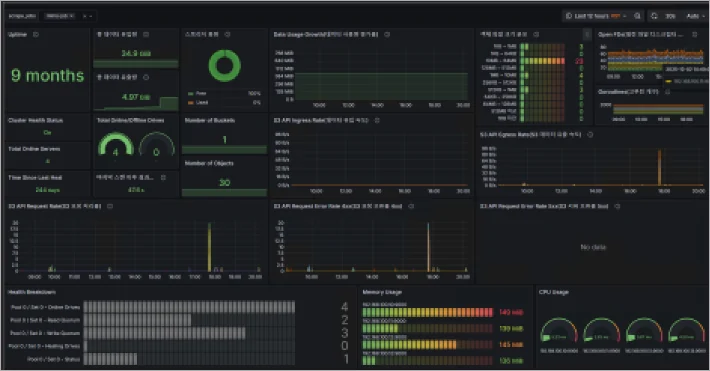This screenshot has height=371, width=710.
Task: Open the Total Online Servers panel title menu
Action: [34, 149]
